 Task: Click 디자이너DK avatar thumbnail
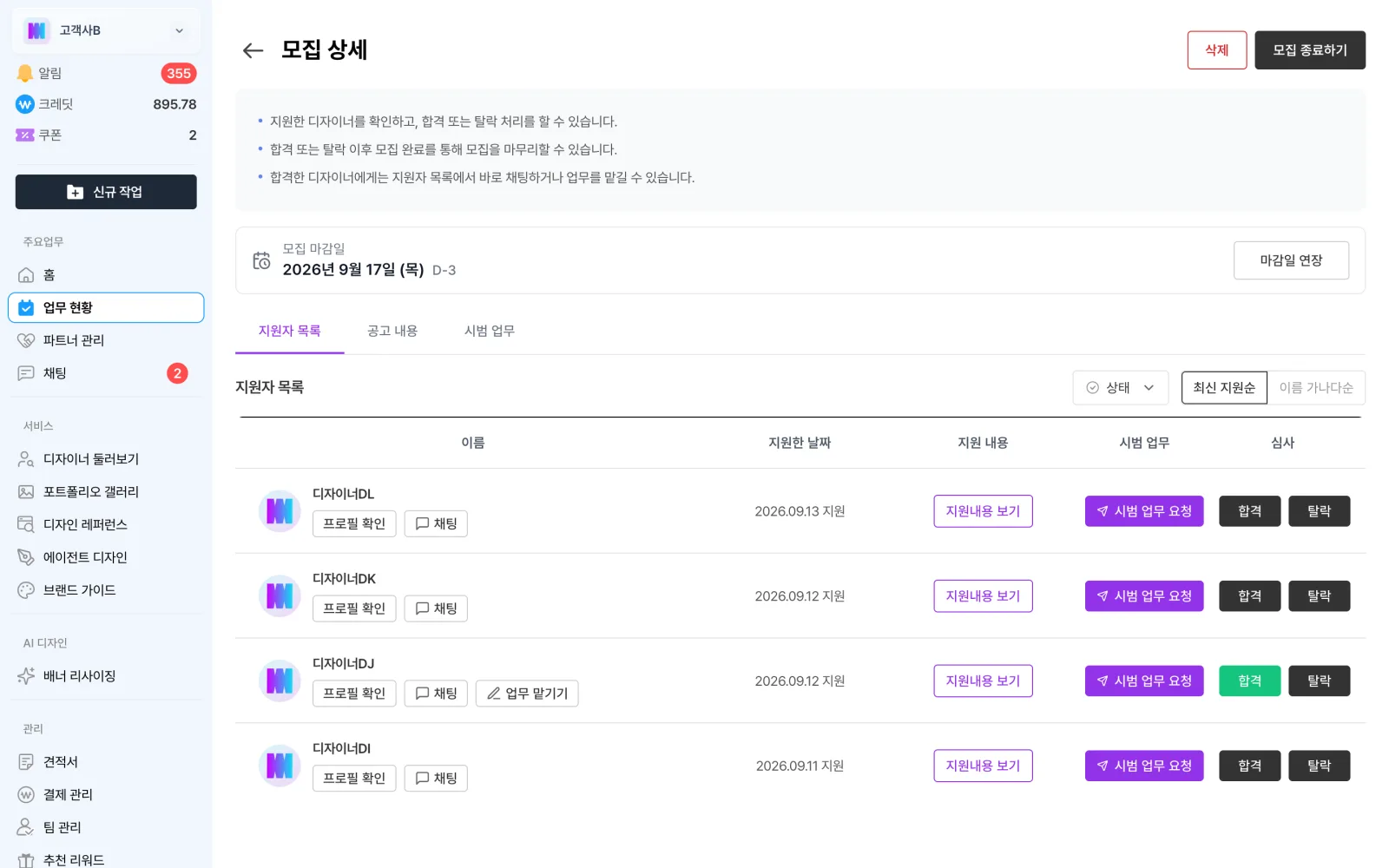pos(280,596)
